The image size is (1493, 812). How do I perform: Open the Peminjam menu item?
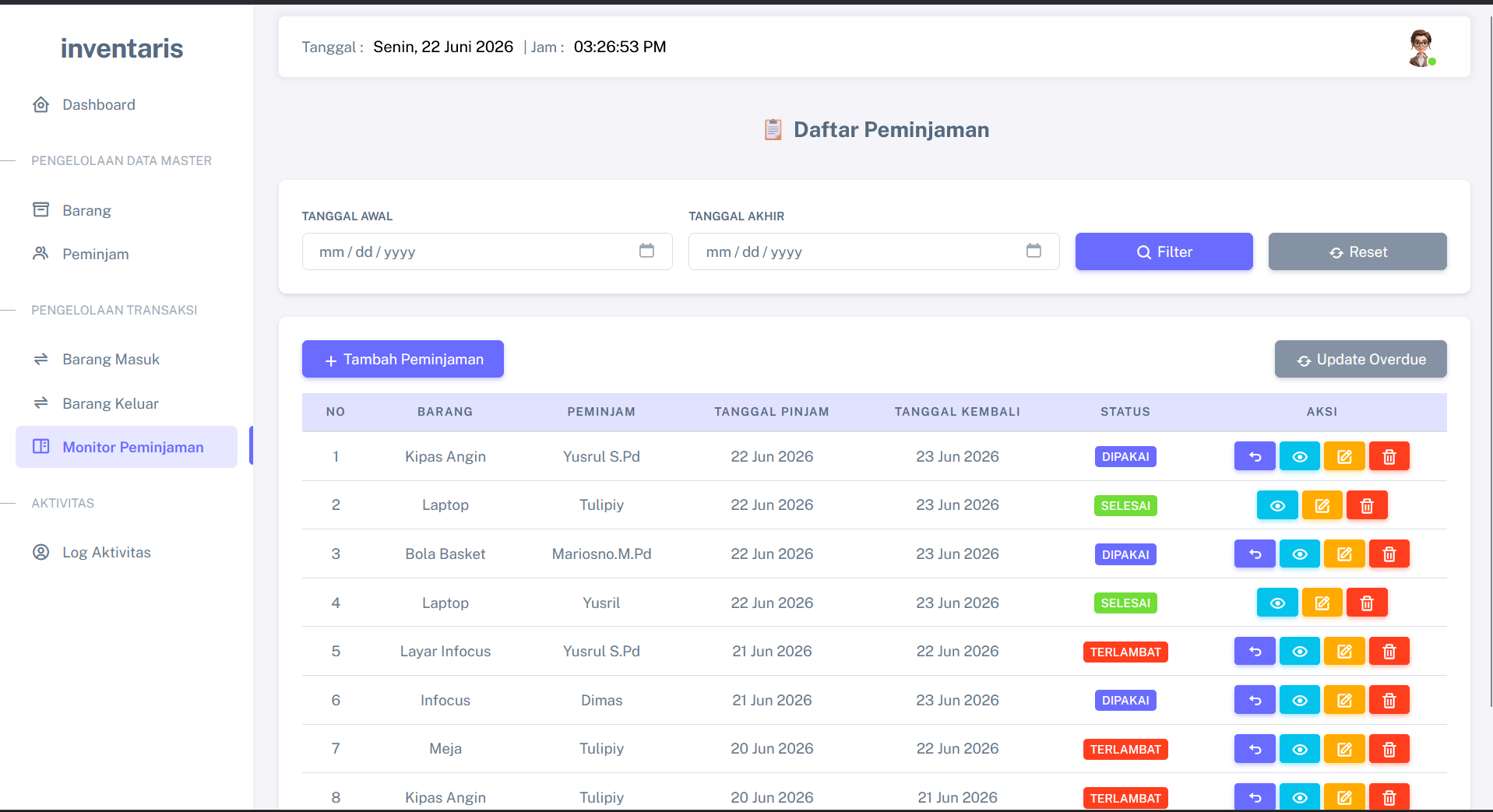click(95, 254)
